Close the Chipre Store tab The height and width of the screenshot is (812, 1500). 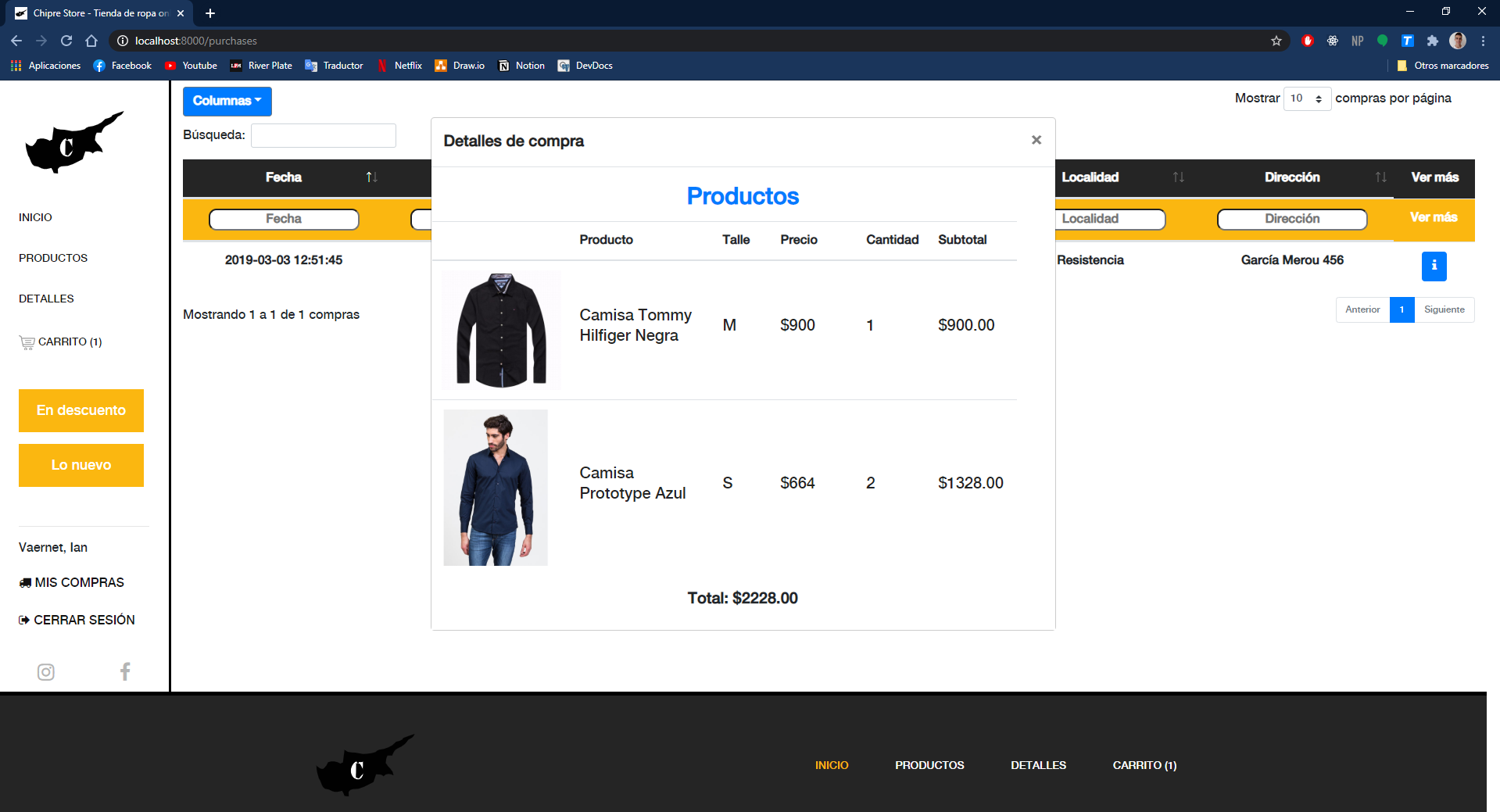point(181,13)
